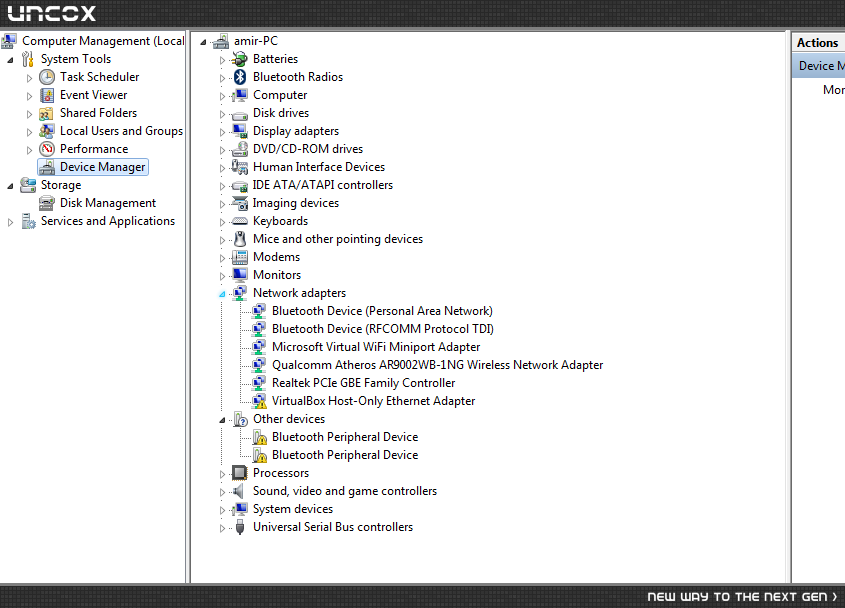Viewport: 845px width, 608px height.
Task: Click the Display adapters icon
Action: tap(240, 131)
